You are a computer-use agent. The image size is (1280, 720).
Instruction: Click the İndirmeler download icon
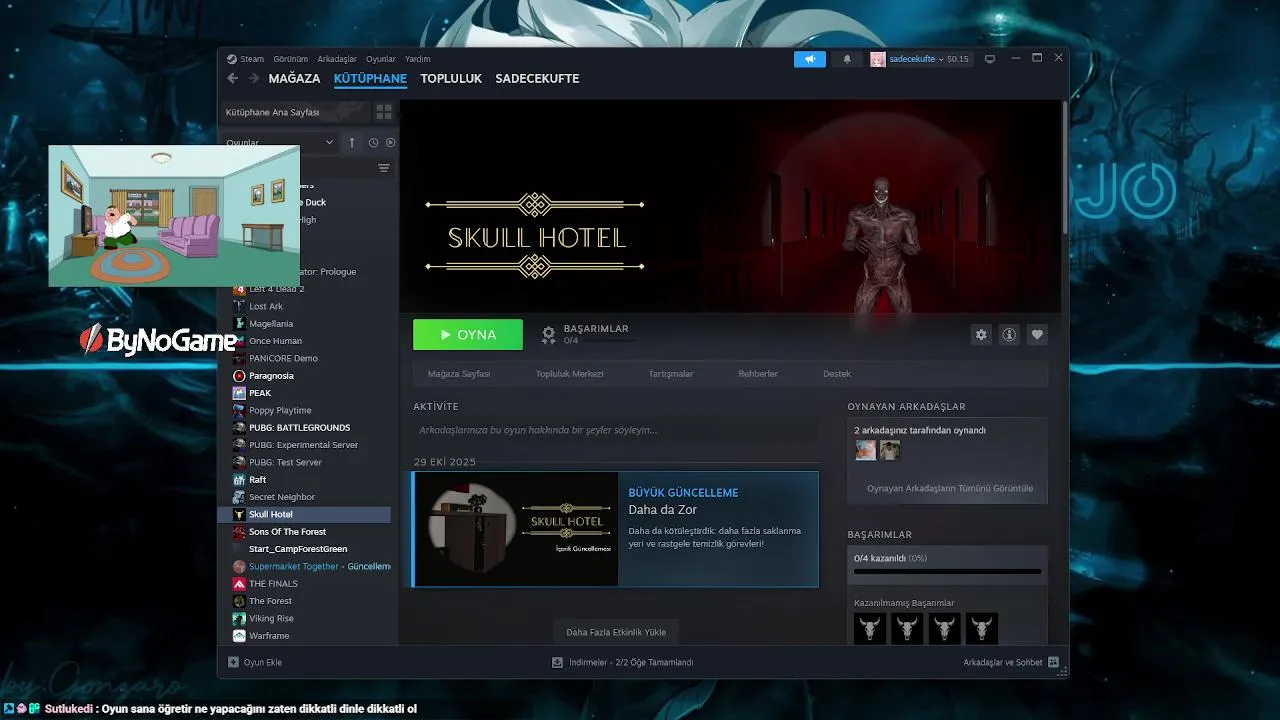pos(557,662)
